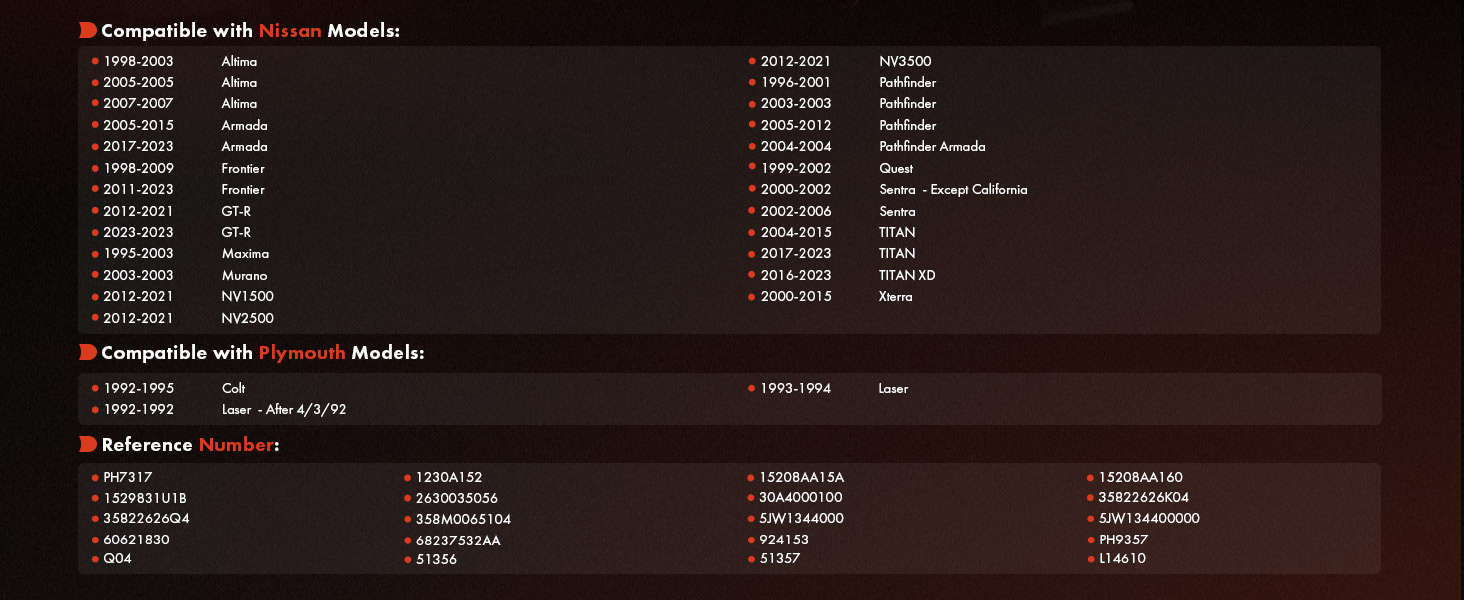Viewport: 1464px width, 600px height.
Task: Select the 'Compatible with Nissan Models' heading
Action: 250,31
